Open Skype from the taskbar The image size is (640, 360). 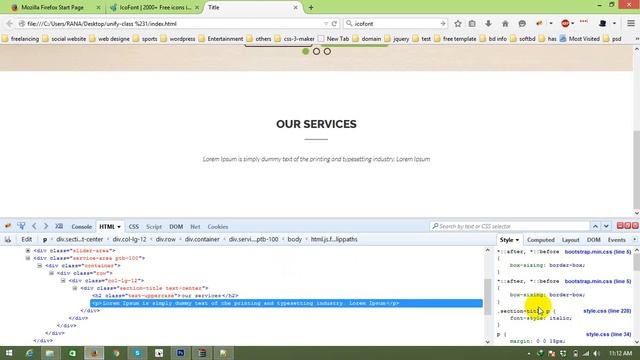click(138, 353)
